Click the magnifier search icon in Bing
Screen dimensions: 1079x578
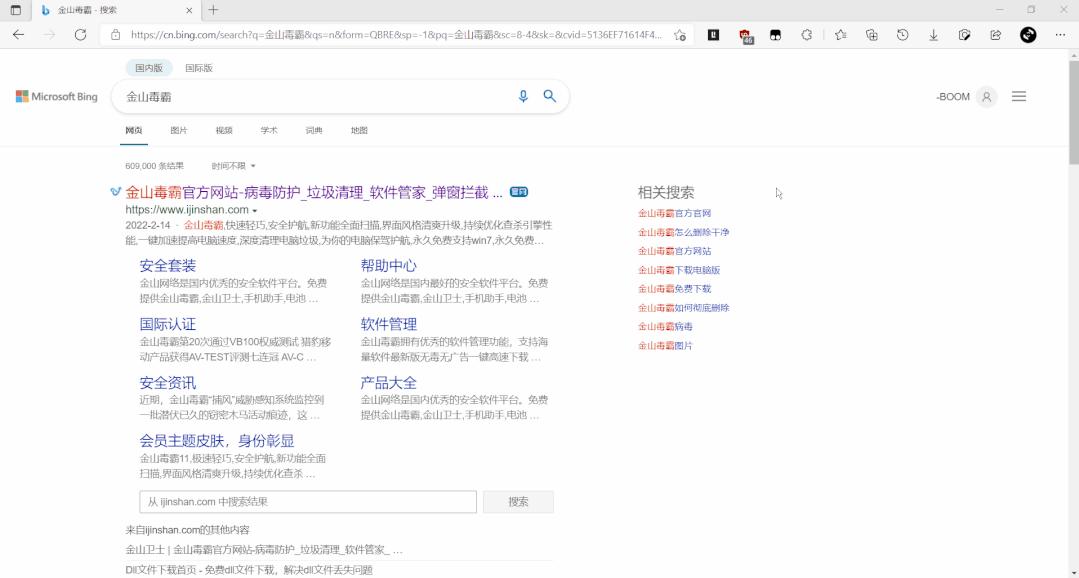549,97
